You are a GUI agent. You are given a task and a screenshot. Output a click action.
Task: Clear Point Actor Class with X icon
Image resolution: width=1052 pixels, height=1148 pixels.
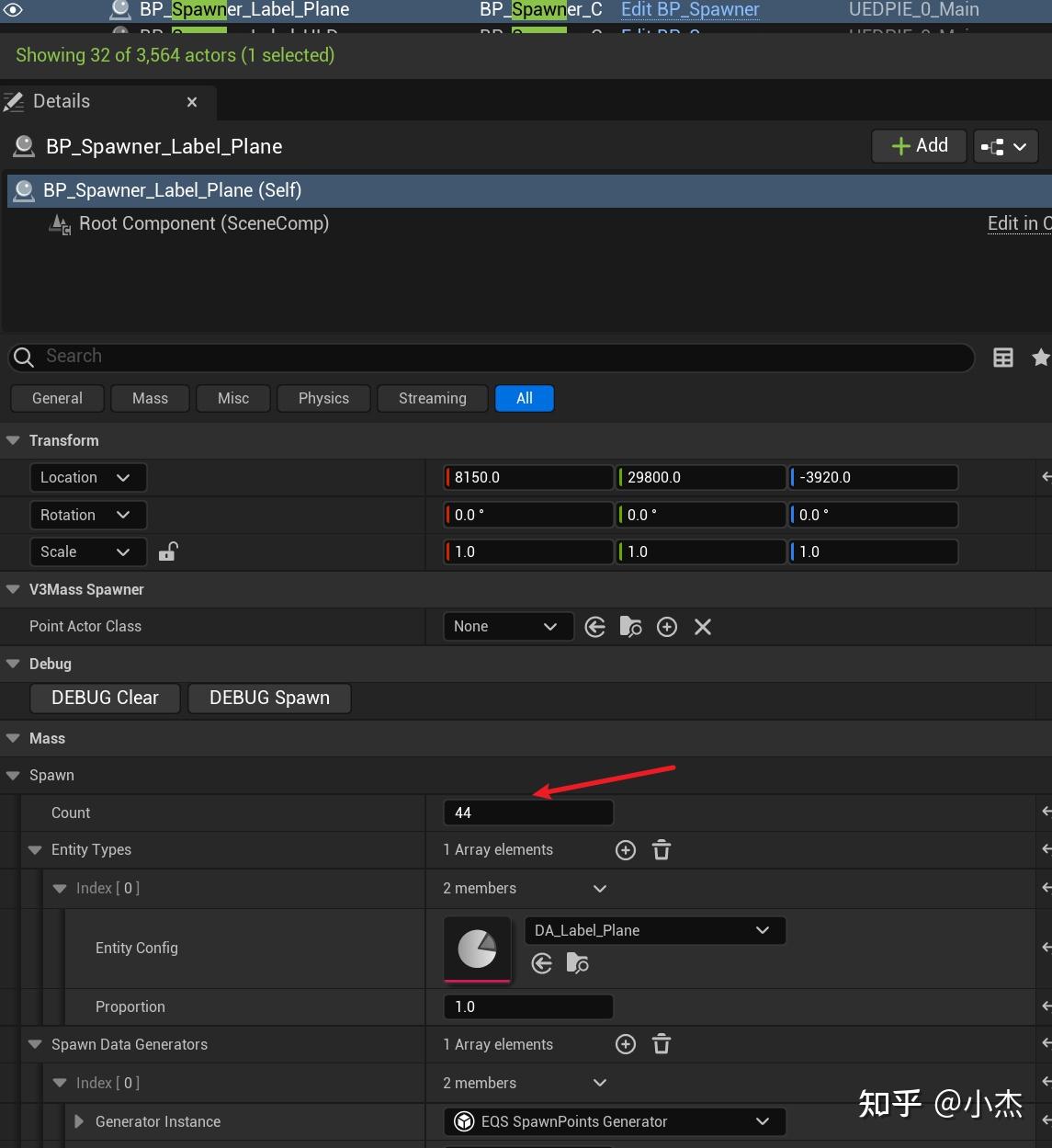pos(703,627)
